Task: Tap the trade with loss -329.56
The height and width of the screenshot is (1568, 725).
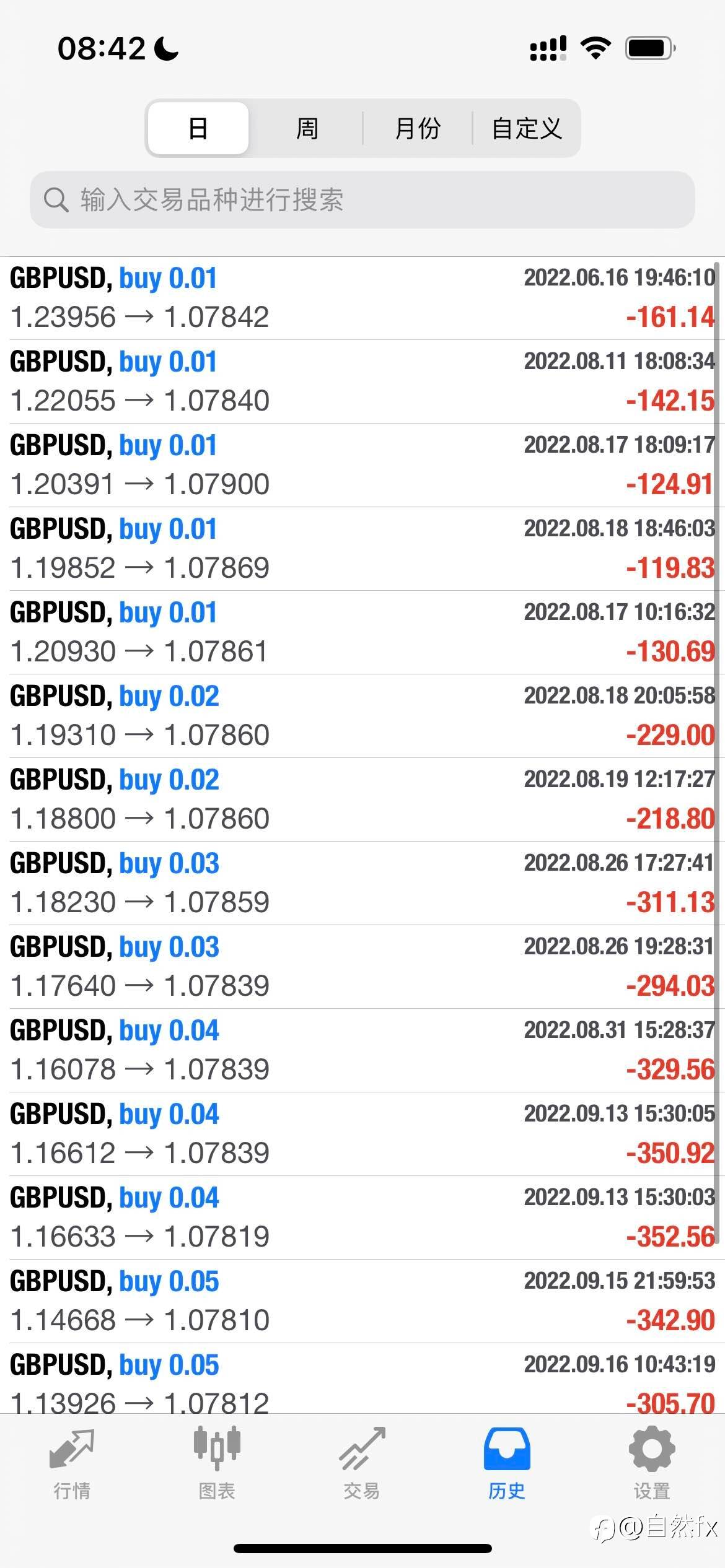Action: [x=362, y=1050]
